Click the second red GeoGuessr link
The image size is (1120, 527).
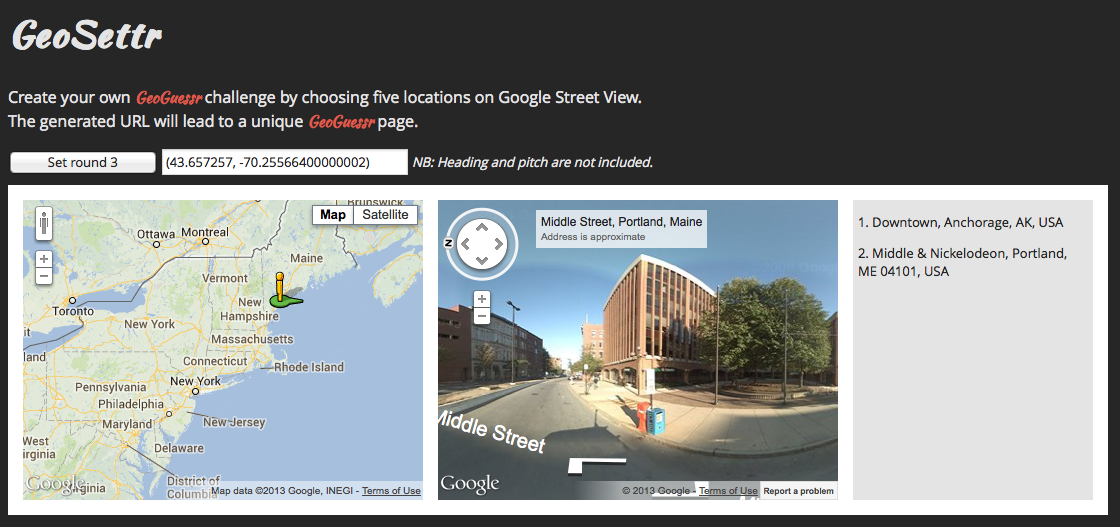[341, 122]
